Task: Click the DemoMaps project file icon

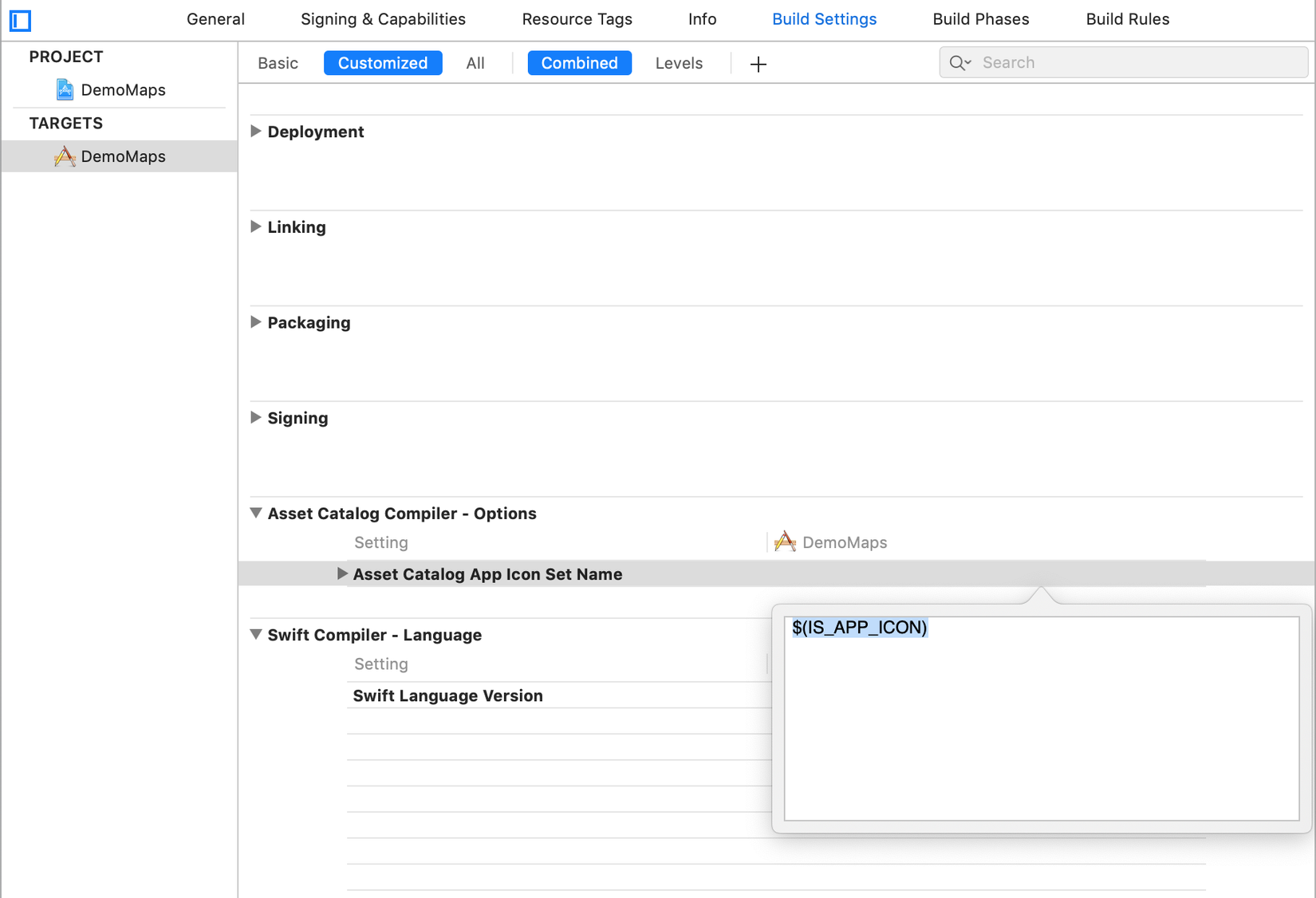Action: pos(65,89)
